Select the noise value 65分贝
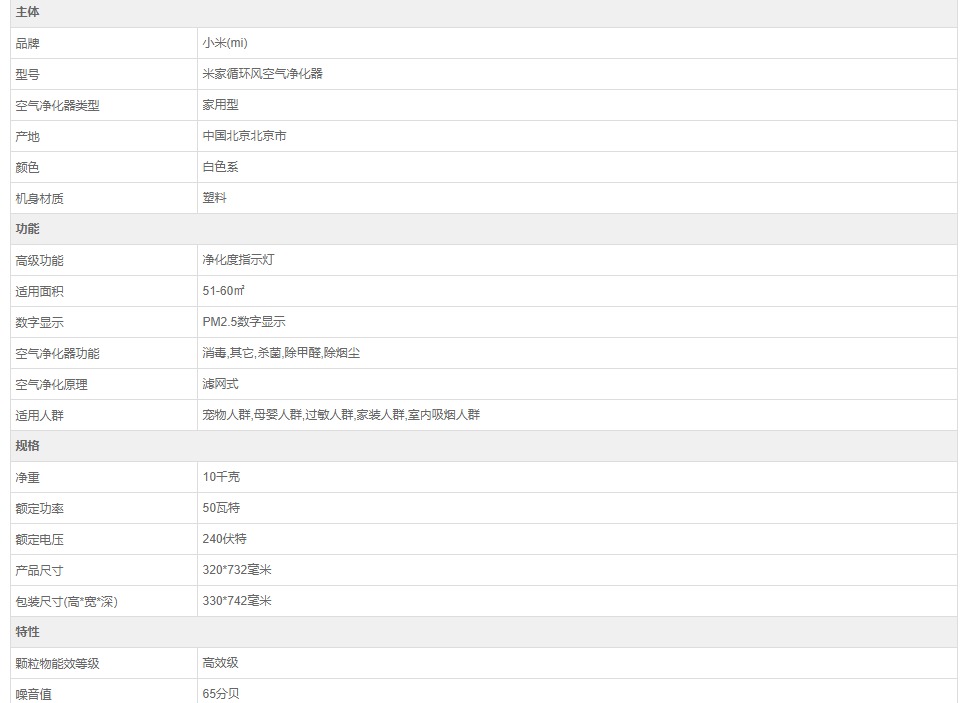The height and width of the screenshot is (703, 966). [x=221, y=693]
